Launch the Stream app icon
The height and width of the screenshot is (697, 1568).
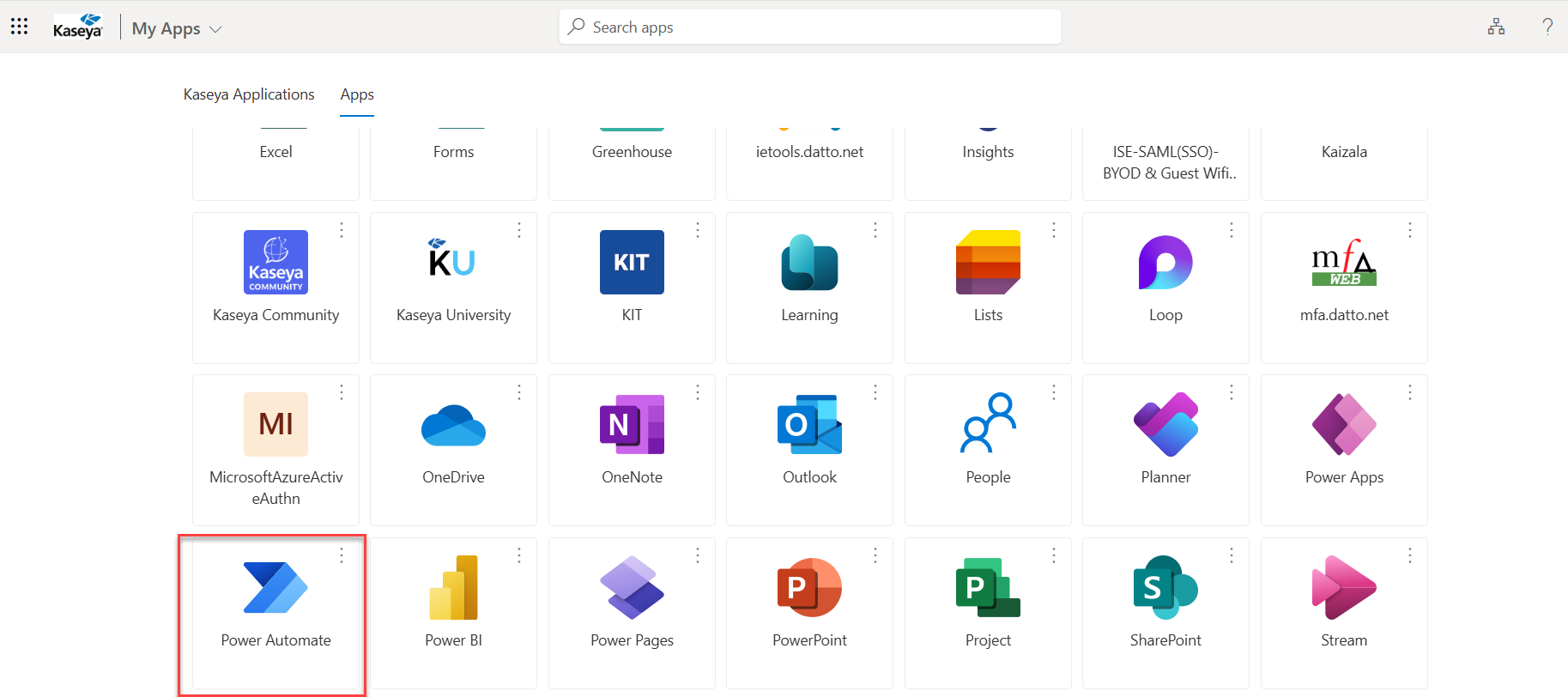tap(1344, 587)
